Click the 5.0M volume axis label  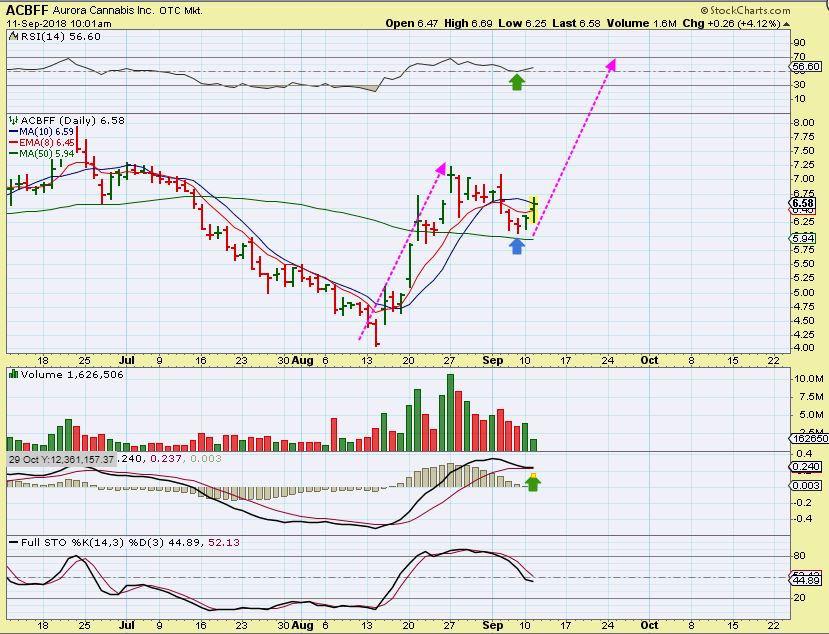click(812, 415)
